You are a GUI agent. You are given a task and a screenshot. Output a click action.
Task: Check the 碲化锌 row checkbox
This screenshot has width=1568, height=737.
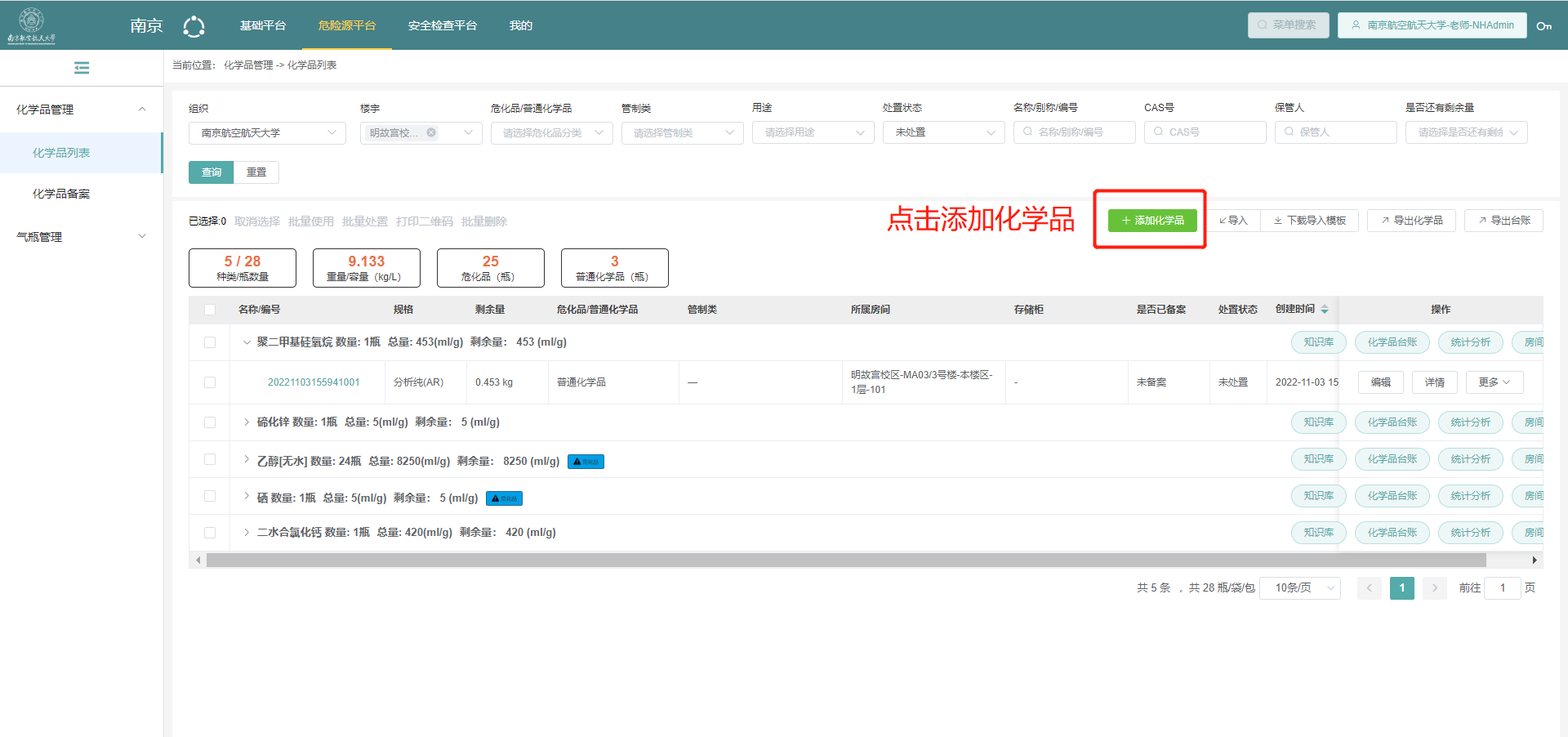[210, 422]
